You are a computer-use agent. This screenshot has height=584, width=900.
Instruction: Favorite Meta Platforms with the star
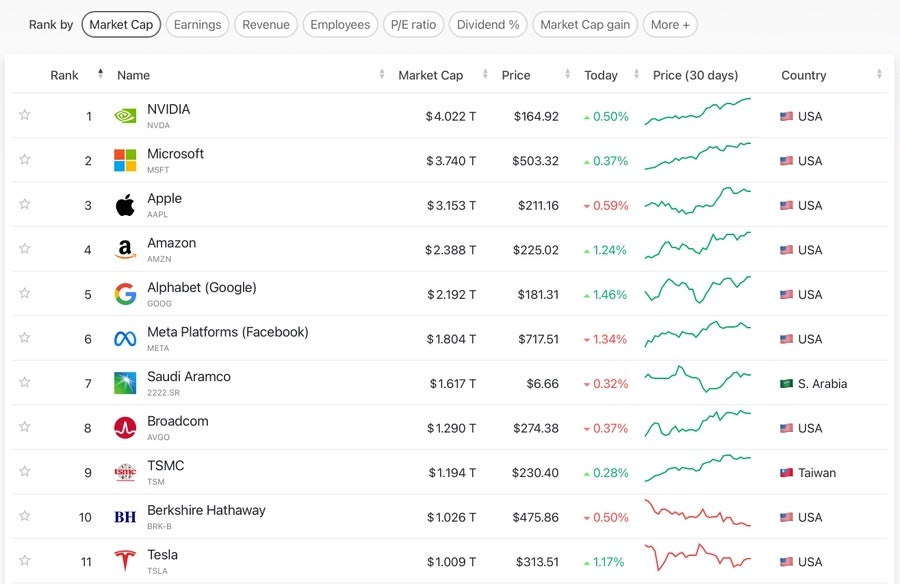tap(25, 337)
